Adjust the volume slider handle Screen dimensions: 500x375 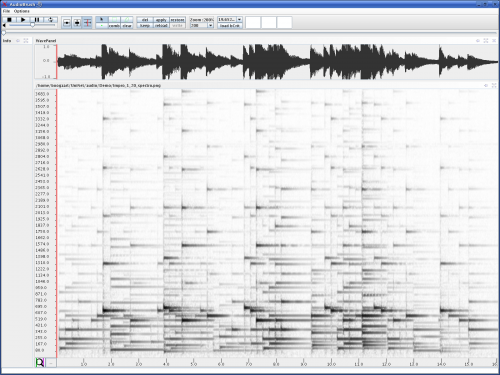pos(32,25)
